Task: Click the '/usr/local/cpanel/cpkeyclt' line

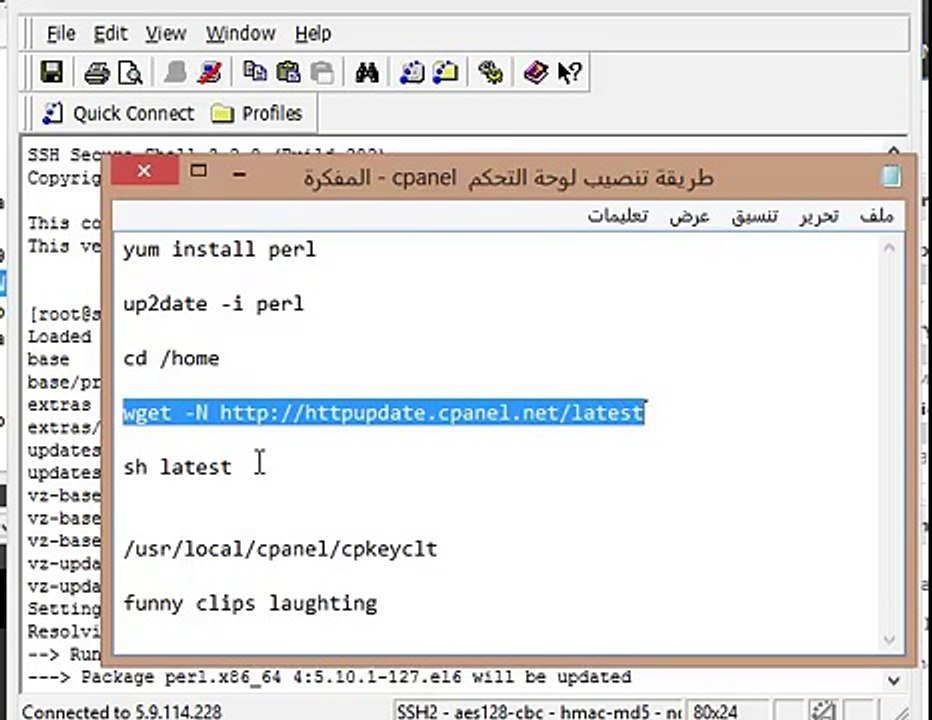Action: 281,549
